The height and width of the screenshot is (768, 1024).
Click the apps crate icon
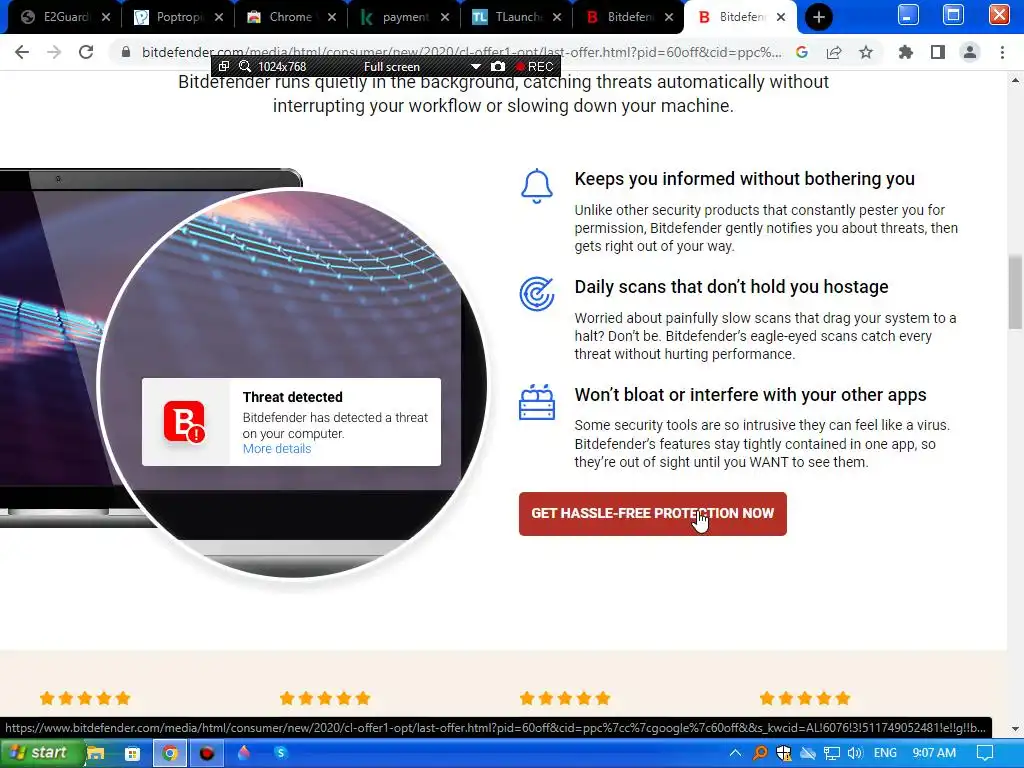click(x=537, y=402)
